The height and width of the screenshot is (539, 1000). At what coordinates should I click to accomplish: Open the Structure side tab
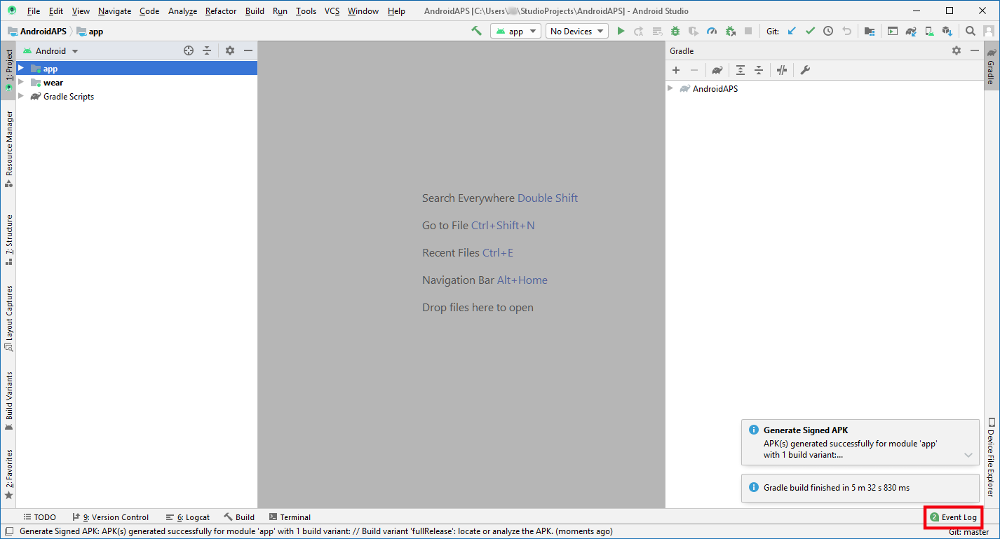pyautogui.click(x=9, y=240)
